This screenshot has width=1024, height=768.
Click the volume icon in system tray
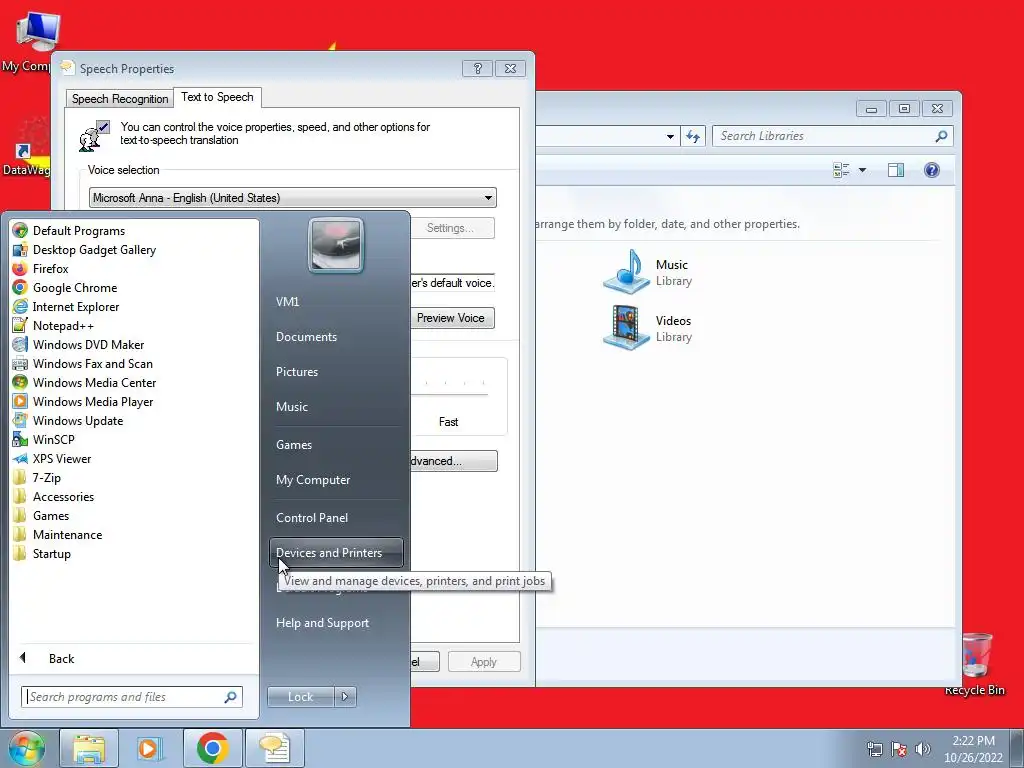tap(923, 749)
